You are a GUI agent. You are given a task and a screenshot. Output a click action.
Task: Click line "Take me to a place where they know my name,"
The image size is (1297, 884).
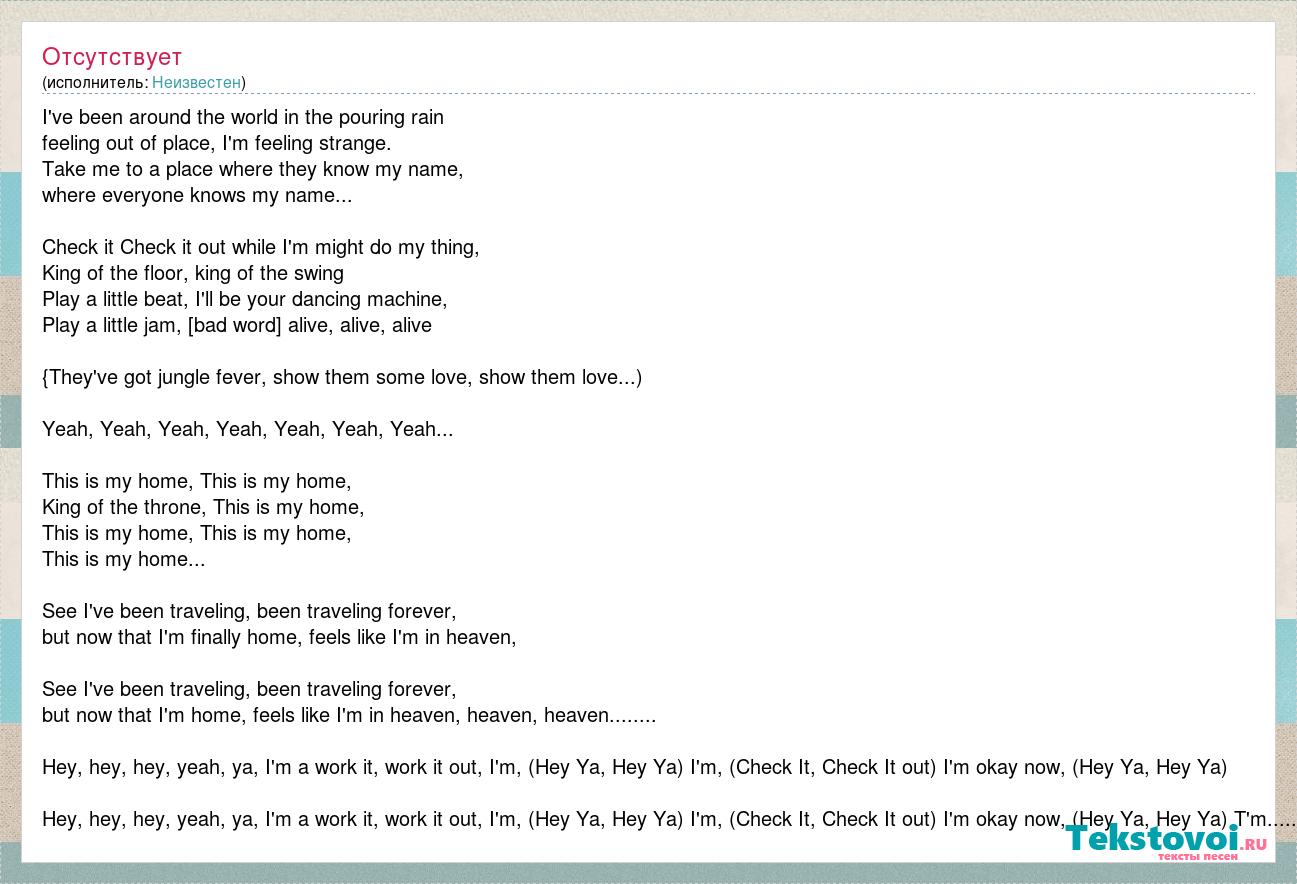tap(253, 169)
